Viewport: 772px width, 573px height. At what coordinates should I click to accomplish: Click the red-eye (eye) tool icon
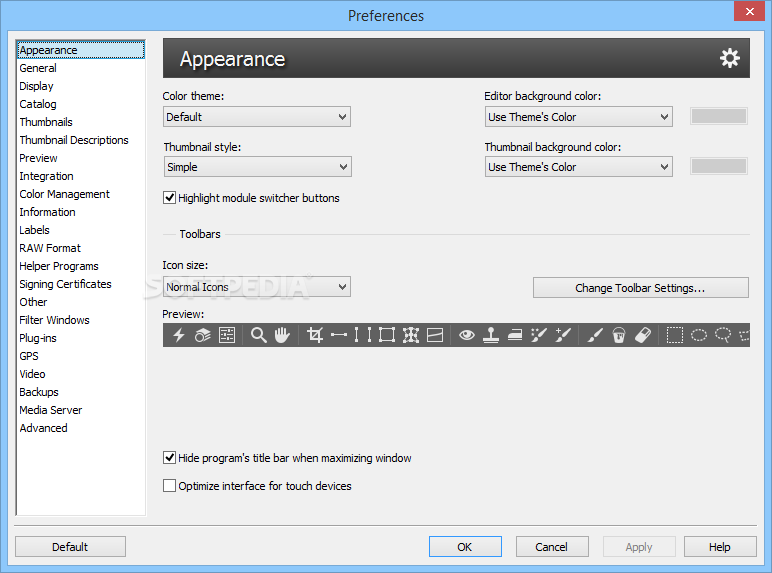(467, 335)
